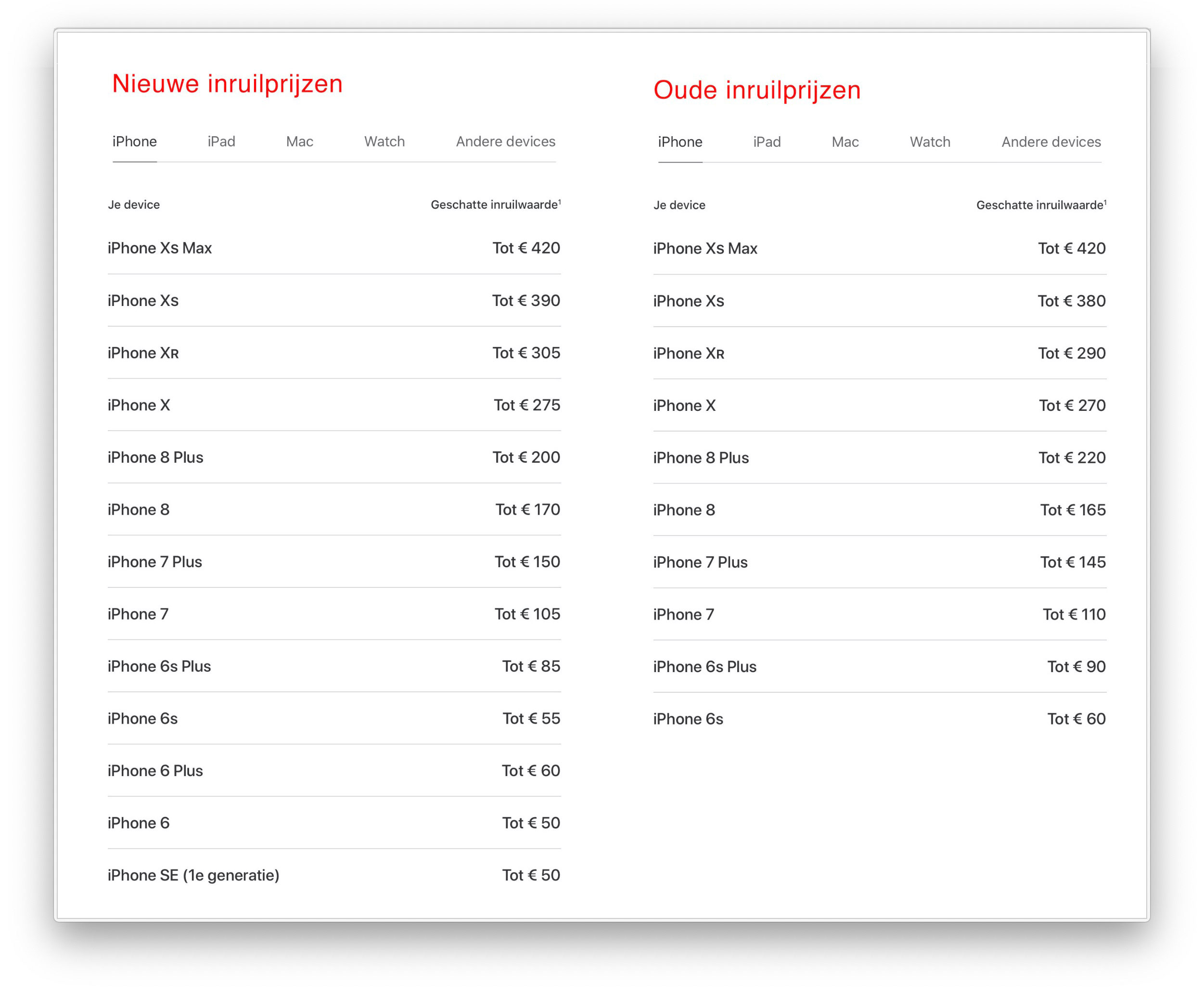Viewport: 1204px width, 993px height.
Task: Click the Tot € 90 value
Action: coord(1076,667)
